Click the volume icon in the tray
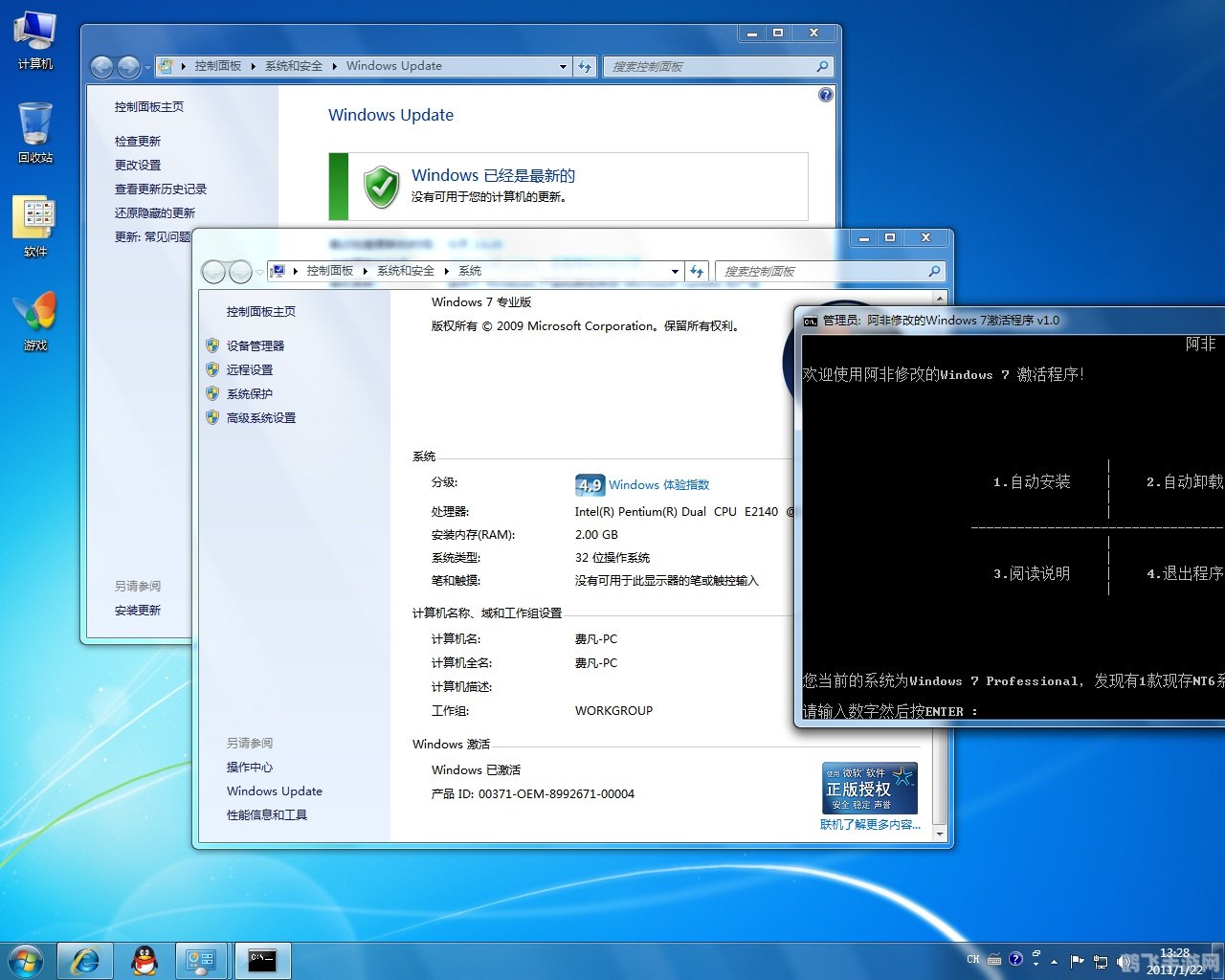The width and height of the screenshot is (1225, 980). pyautogui.click(x=1125, y=960)
